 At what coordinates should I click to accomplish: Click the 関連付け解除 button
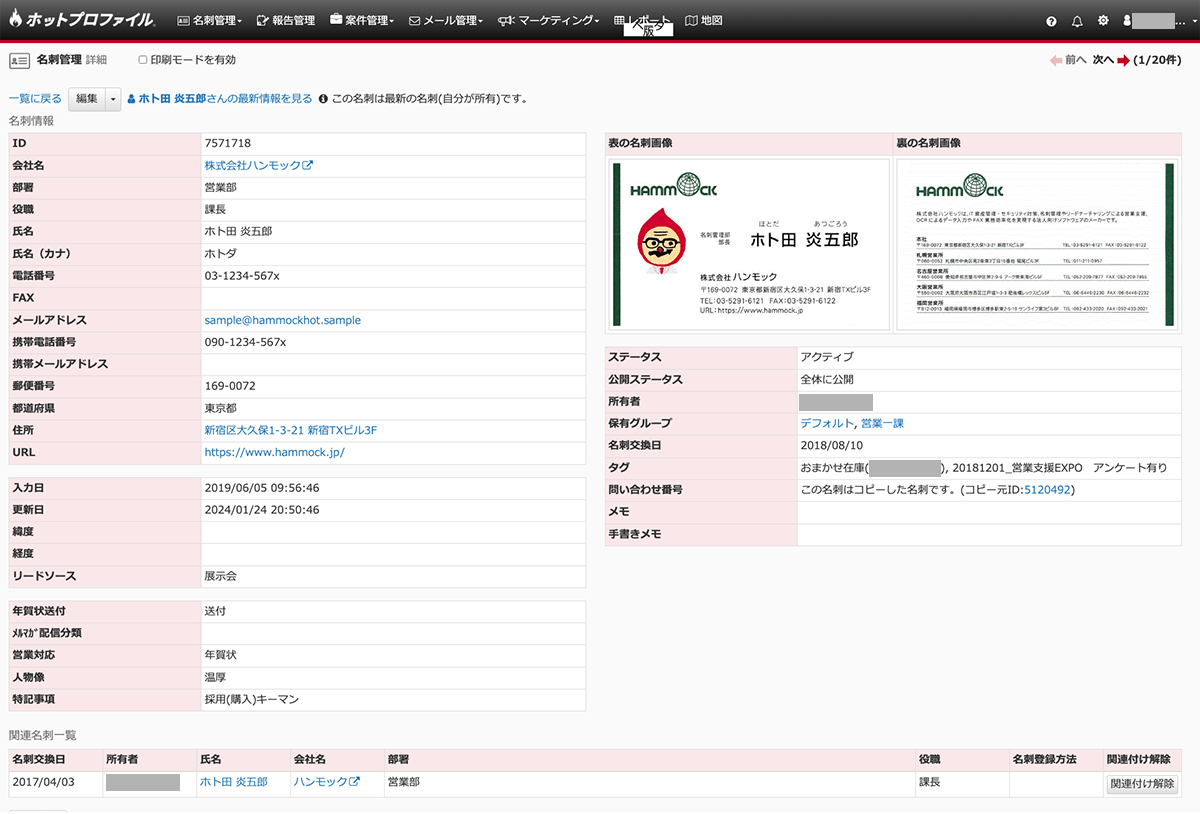click(x=1142, y=784)
